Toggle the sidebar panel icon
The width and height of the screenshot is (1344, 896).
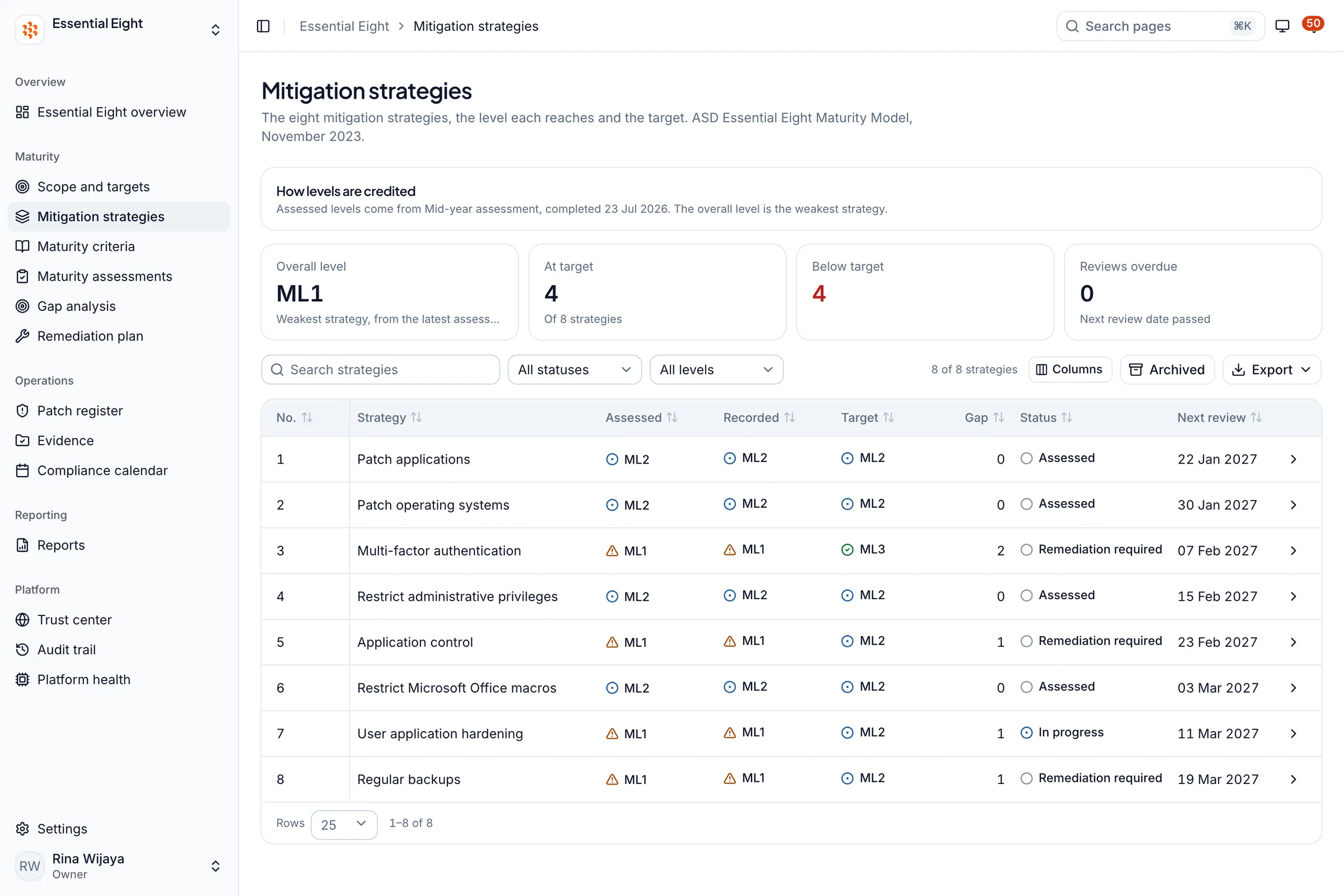tap(263, 26)
